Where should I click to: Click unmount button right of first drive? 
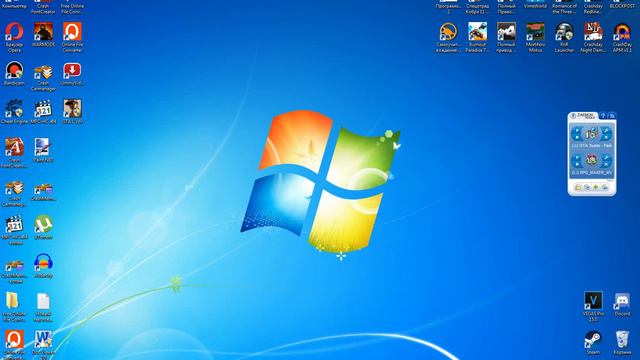[606, 133]
